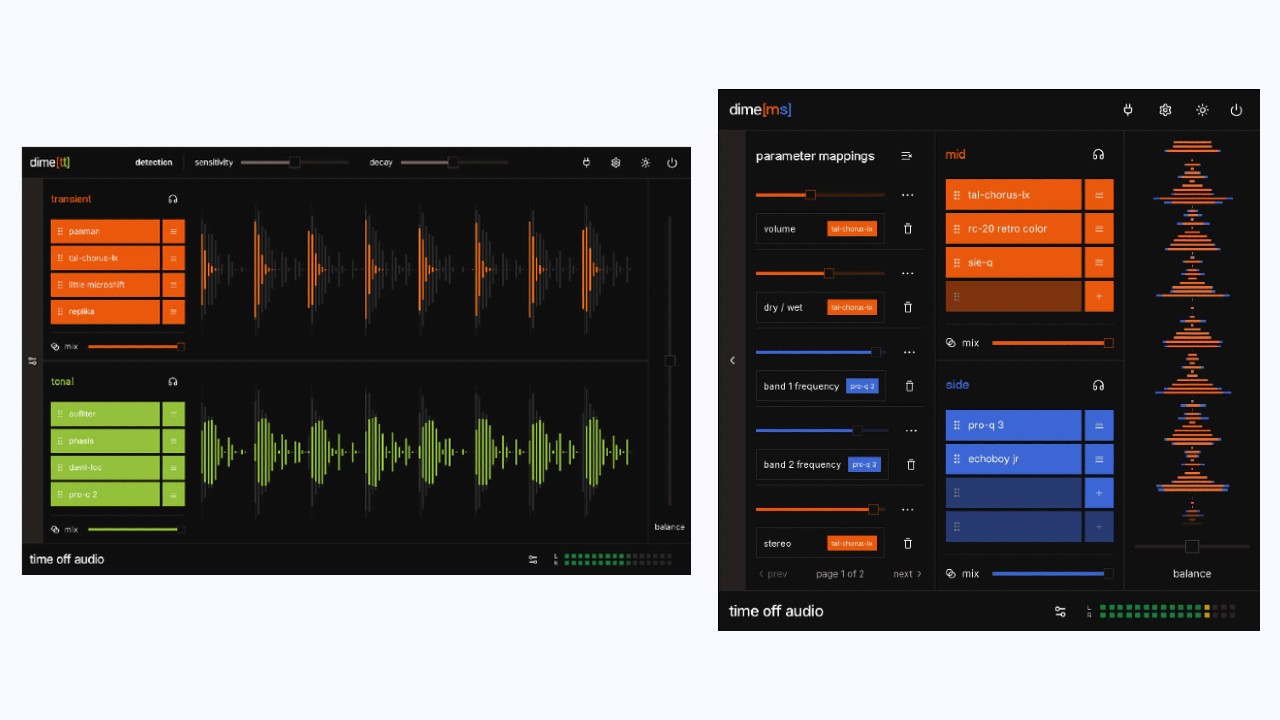Click power bypass icon in dime[tt] window
This screenshot has width=1280, height=720.
click(x=672, y=163)
